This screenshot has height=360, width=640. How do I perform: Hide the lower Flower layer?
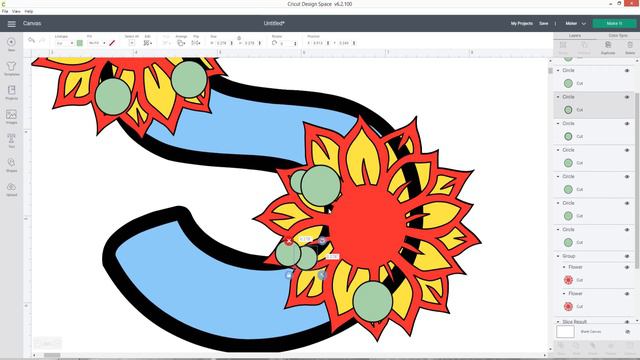(x=627, y=294)
